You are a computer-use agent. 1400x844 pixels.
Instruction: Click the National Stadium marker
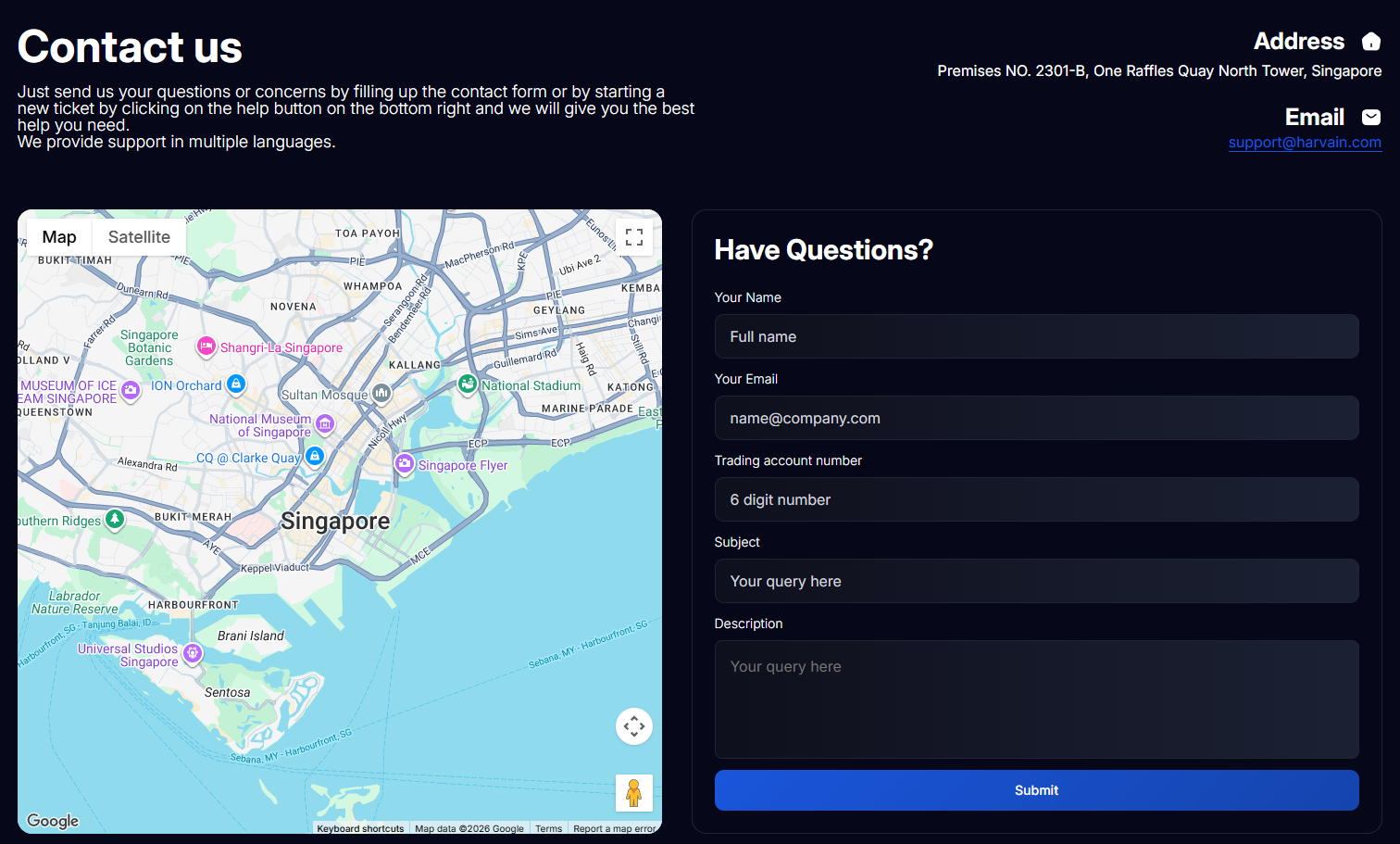tap(468, 384)
